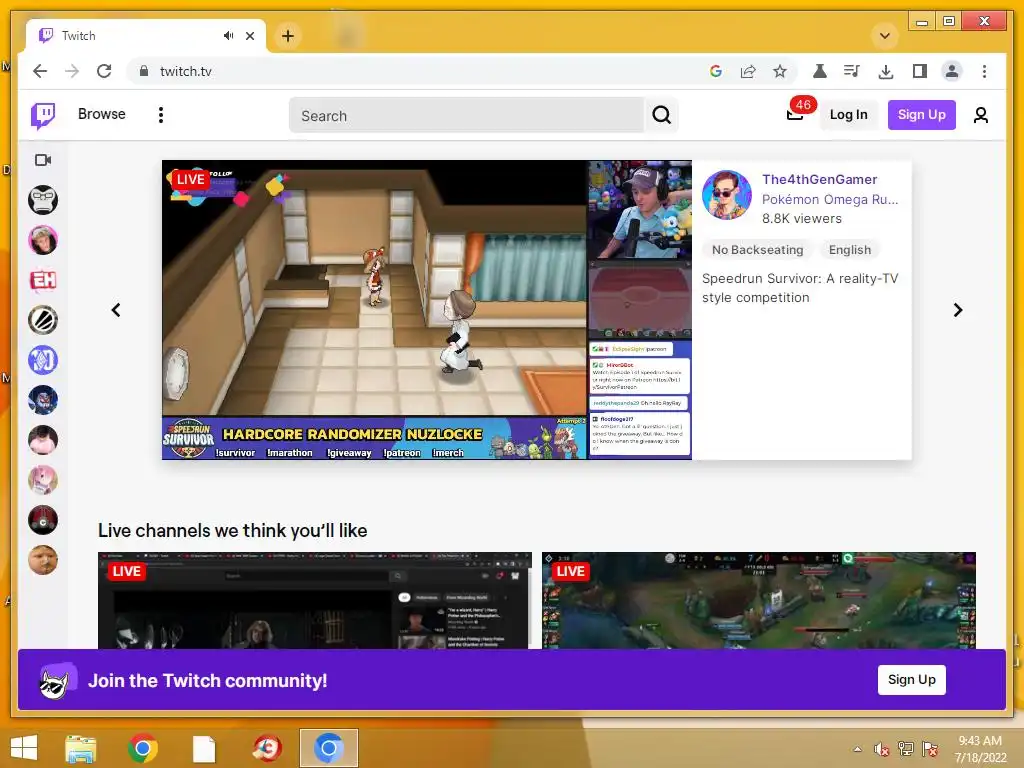Open the pink anime avatar channel
Viewport: 1024px width, 768px height.
point(43,480)
